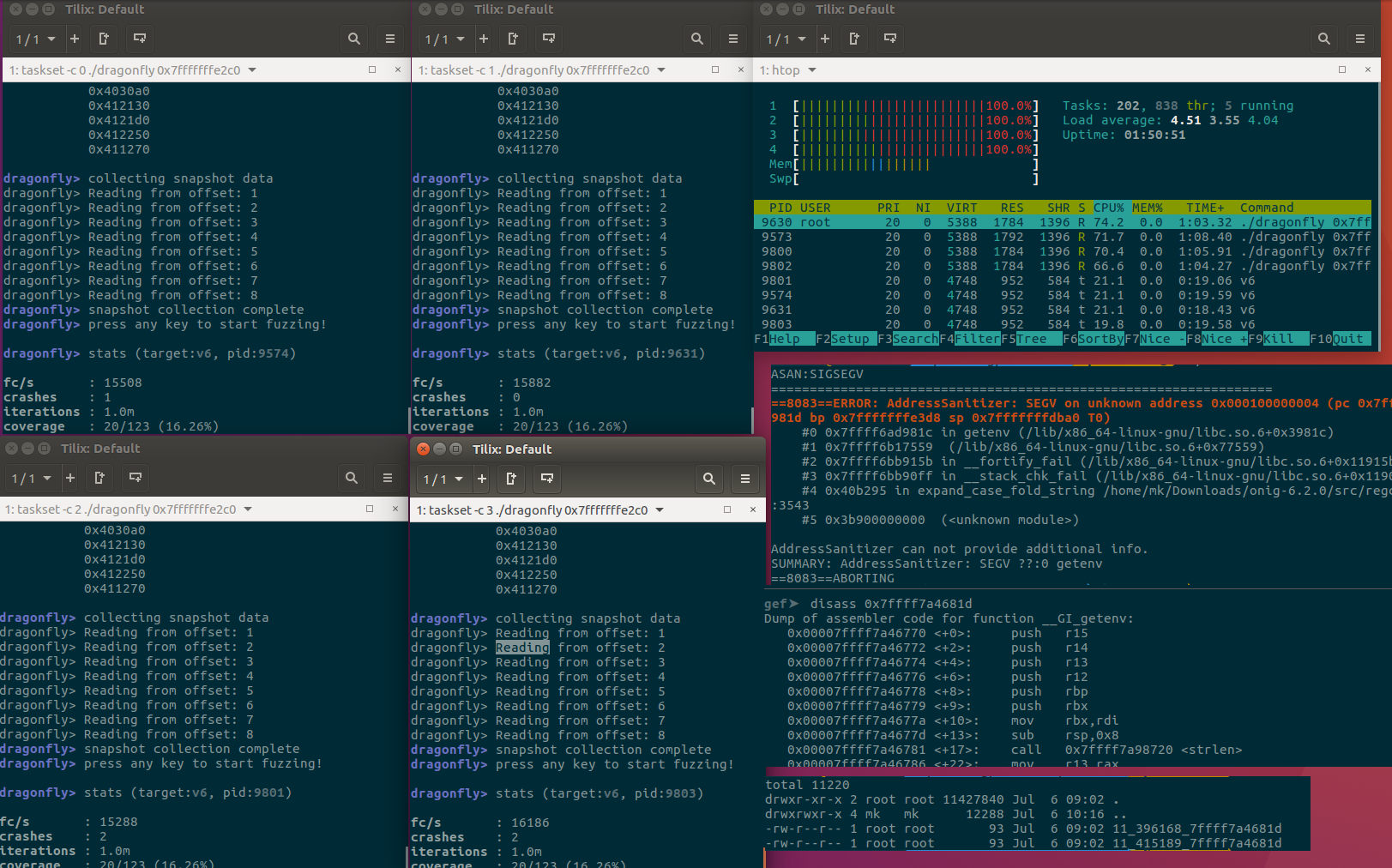Open hamburger menu in the taskset -c 1 window
This screenshot has height=868, width=1392.
pos(733,39)
